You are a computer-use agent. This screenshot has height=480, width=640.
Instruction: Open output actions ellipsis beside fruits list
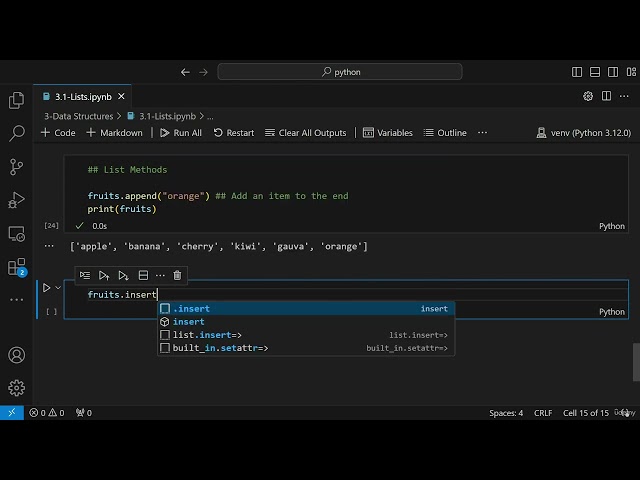49,246
